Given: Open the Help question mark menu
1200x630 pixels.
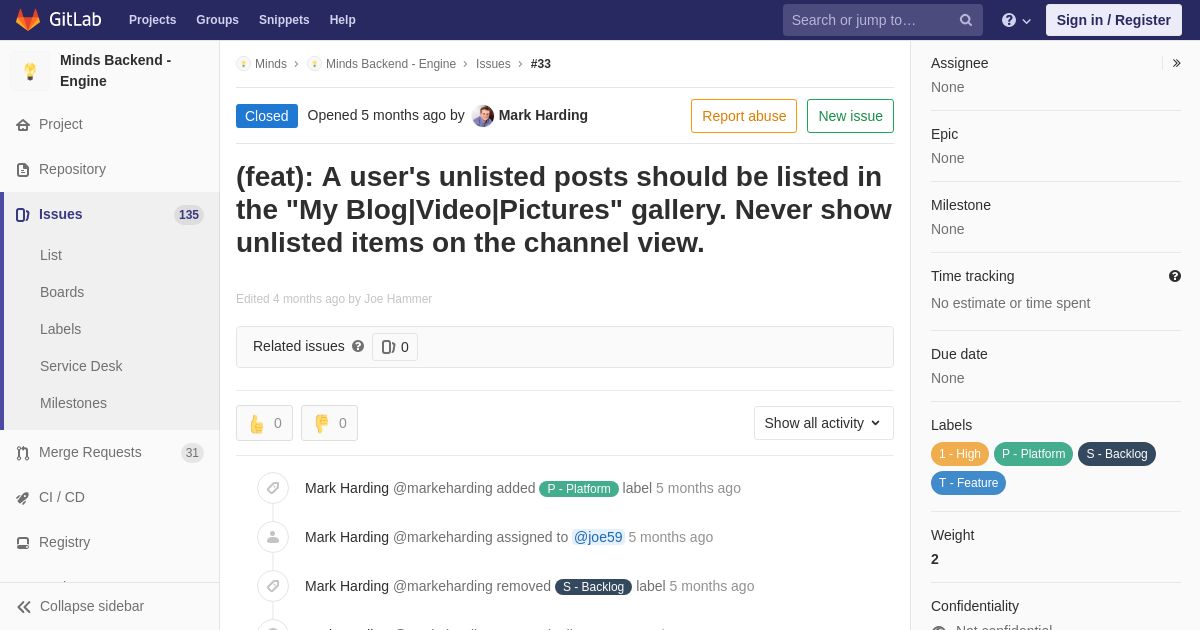Looking at the screenshot, I should [1016, 20].
